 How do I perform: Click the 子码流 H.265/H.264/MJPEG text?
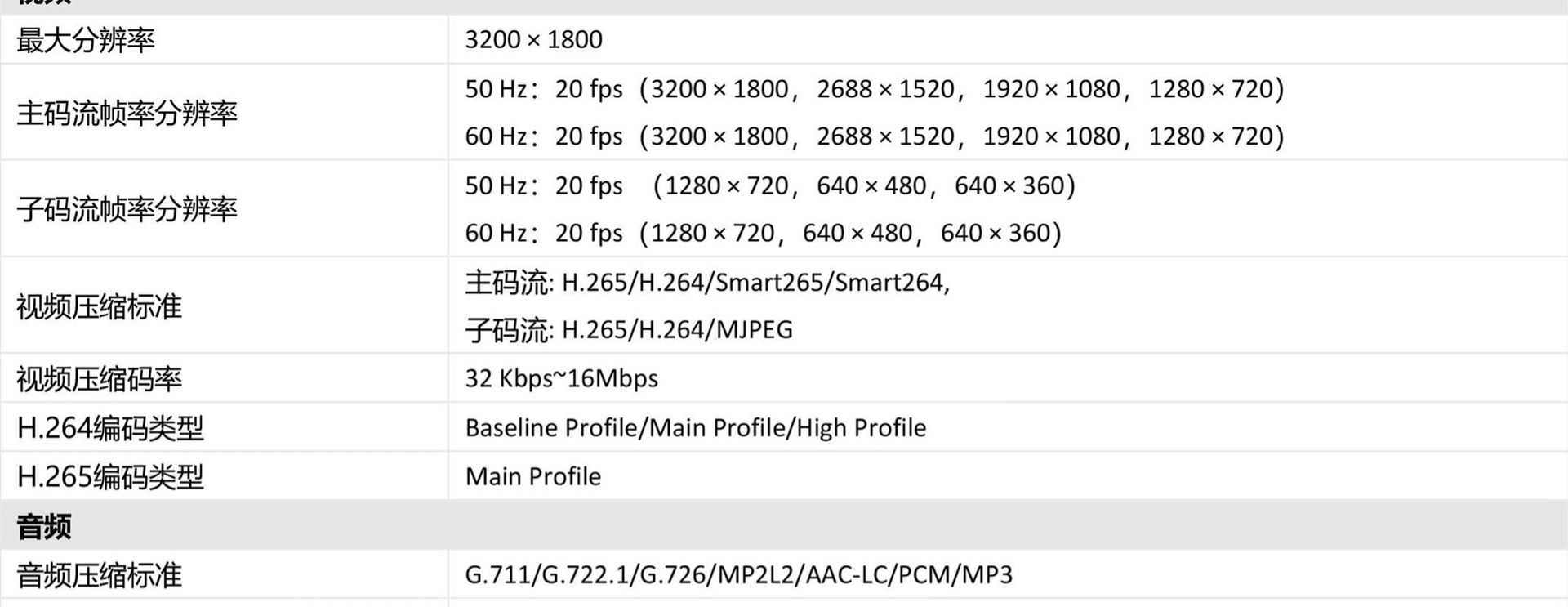(x=629, y=330)
